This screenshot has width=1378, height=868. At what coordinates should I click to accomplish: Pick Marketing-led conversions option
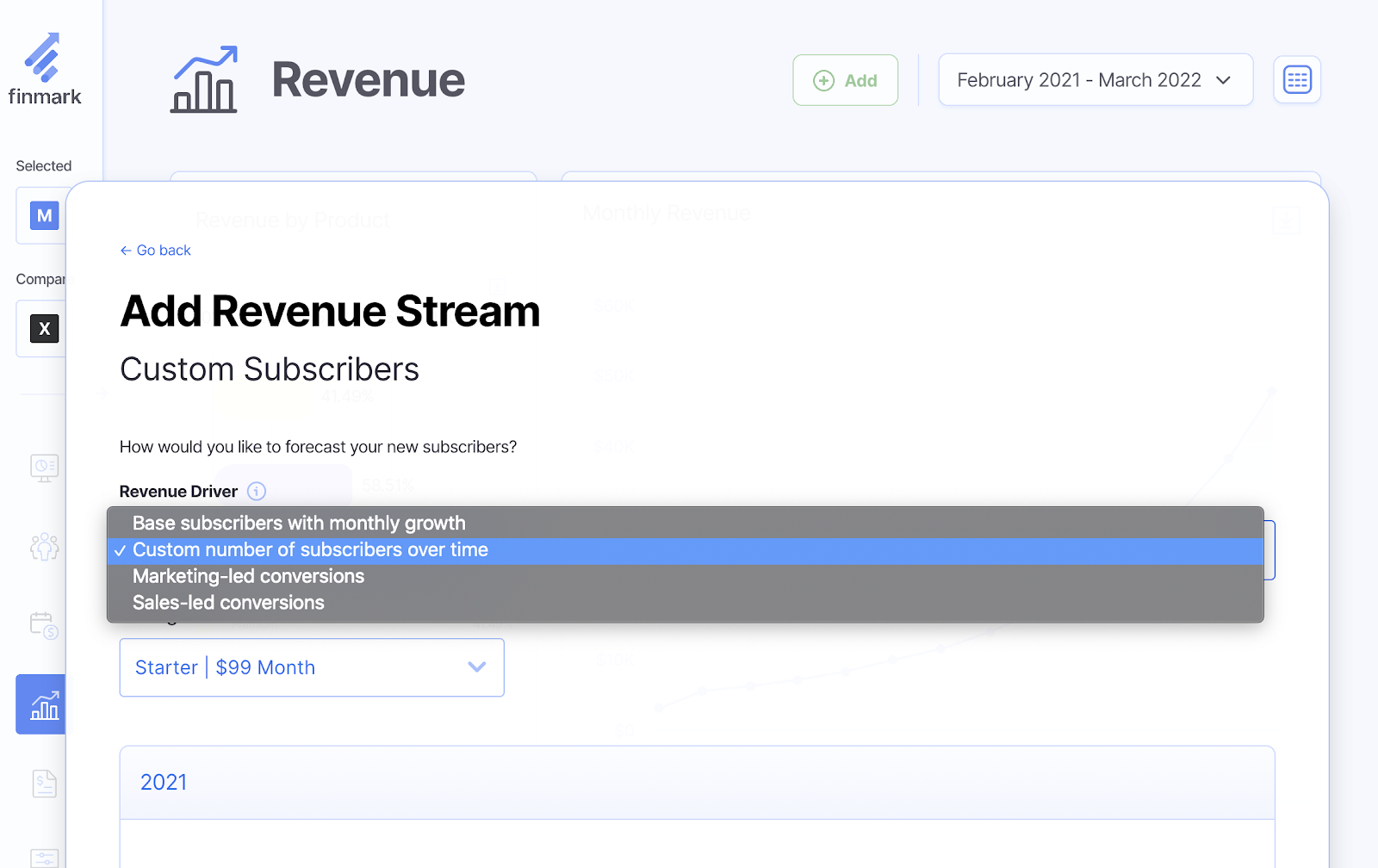point(248,577)
